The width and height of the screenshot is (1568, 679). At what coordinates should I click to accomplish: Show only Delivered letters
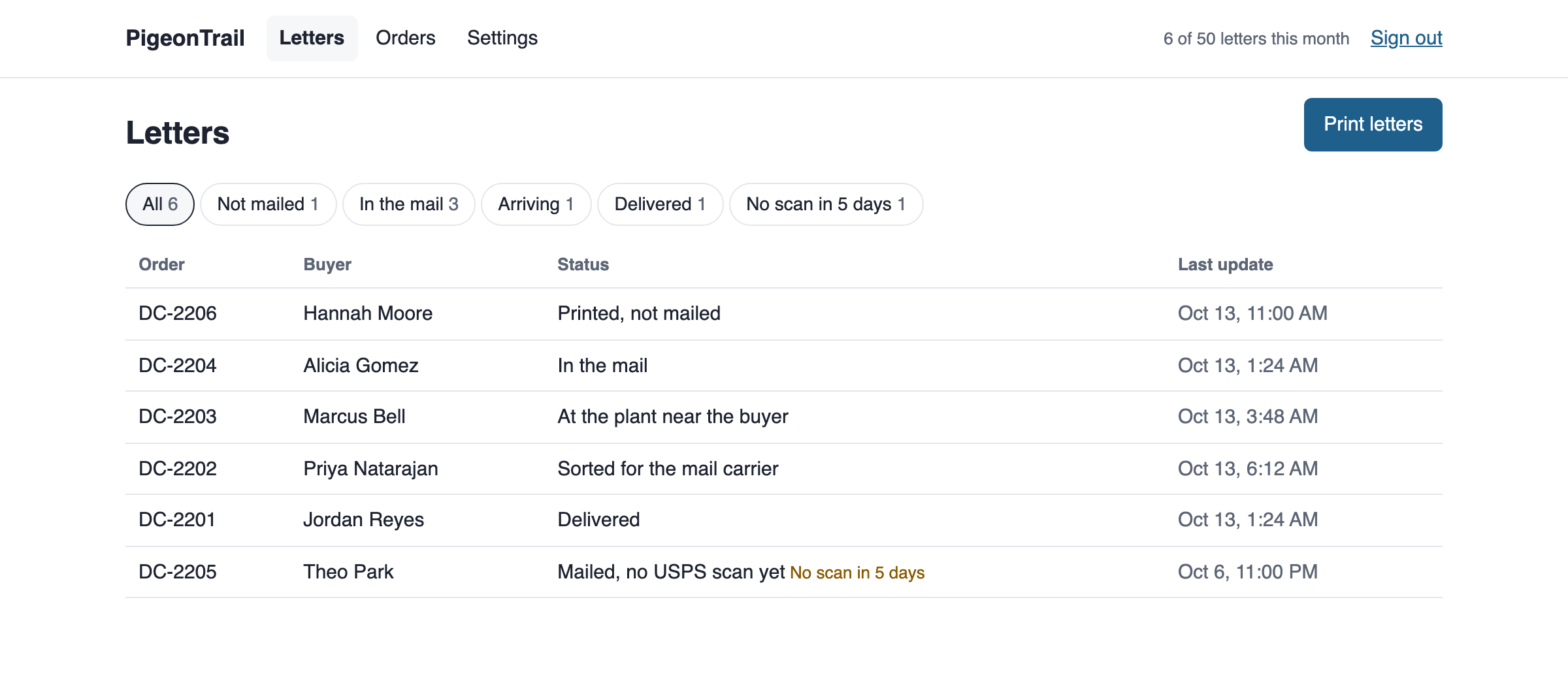(x=660, y=204)
